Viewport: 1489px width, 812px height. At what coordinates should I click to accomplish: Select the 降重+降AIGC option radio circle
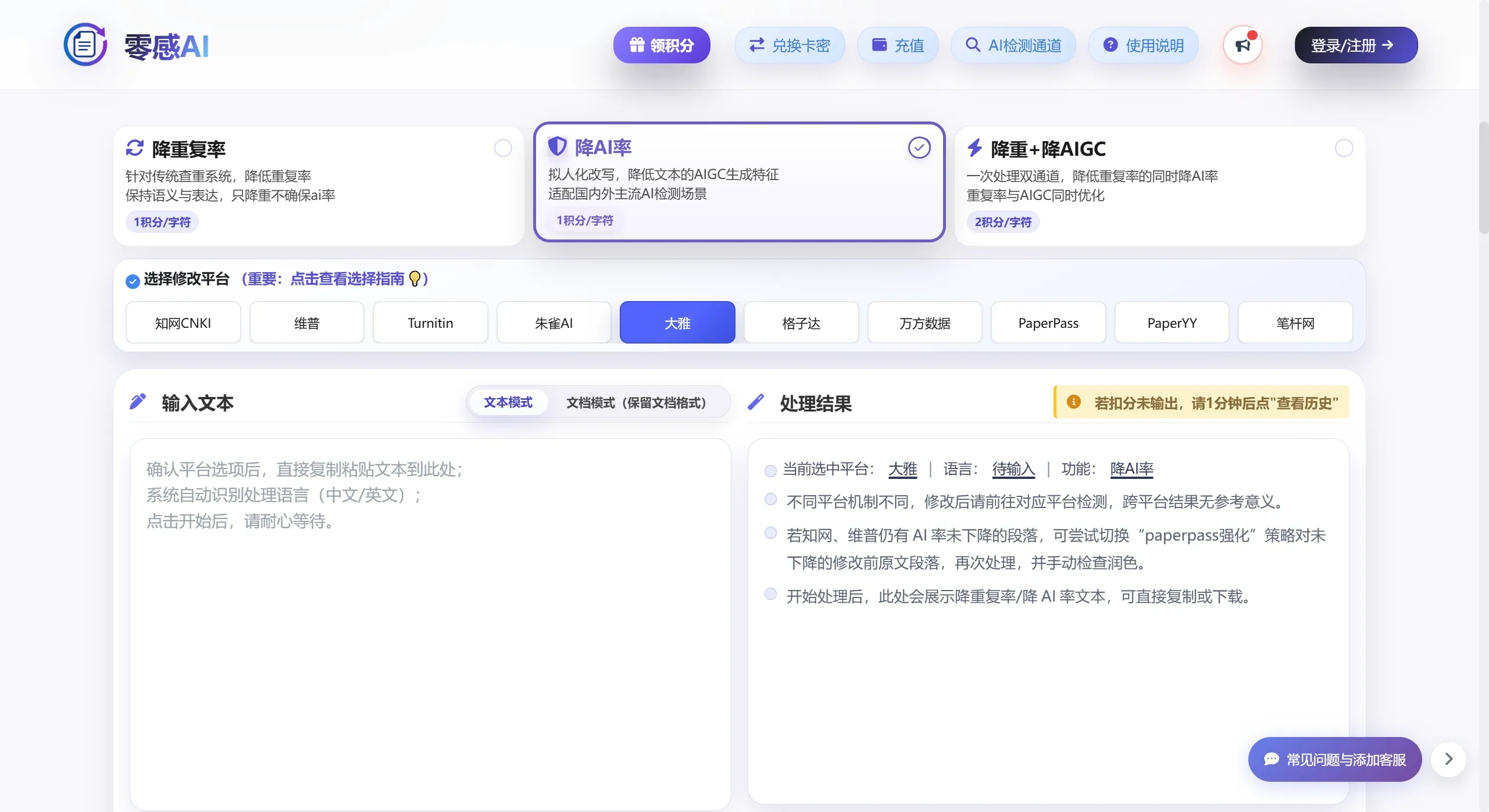(1344, 148)
